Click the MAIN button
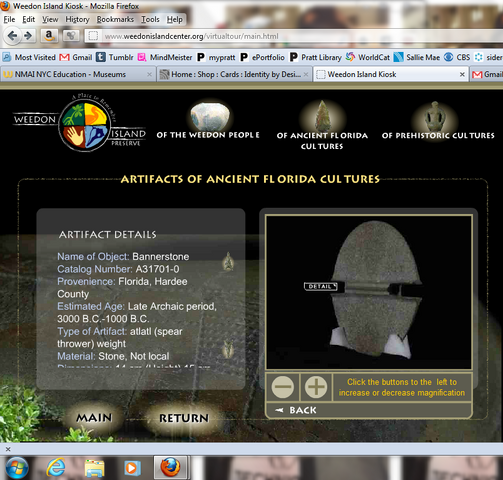 click(94, 418)
